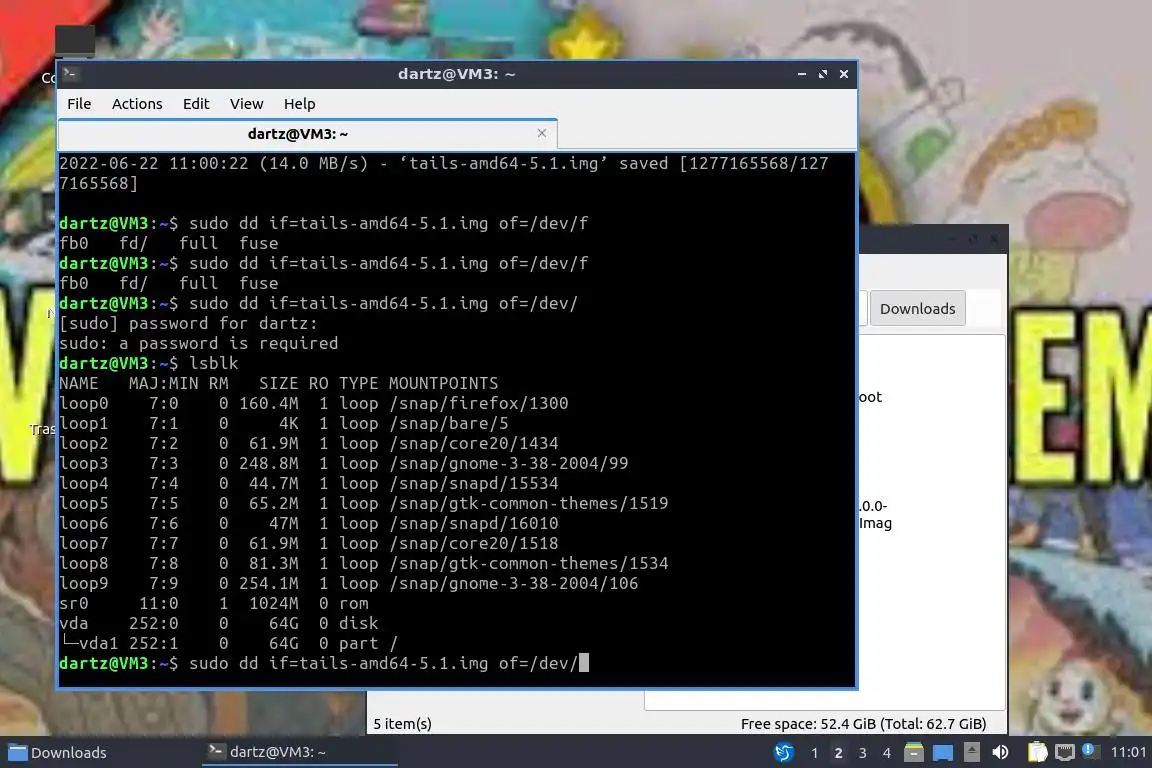Click the 'loop5' device name
Viewport: 1152px width, 768px height.
pos(84,503)
